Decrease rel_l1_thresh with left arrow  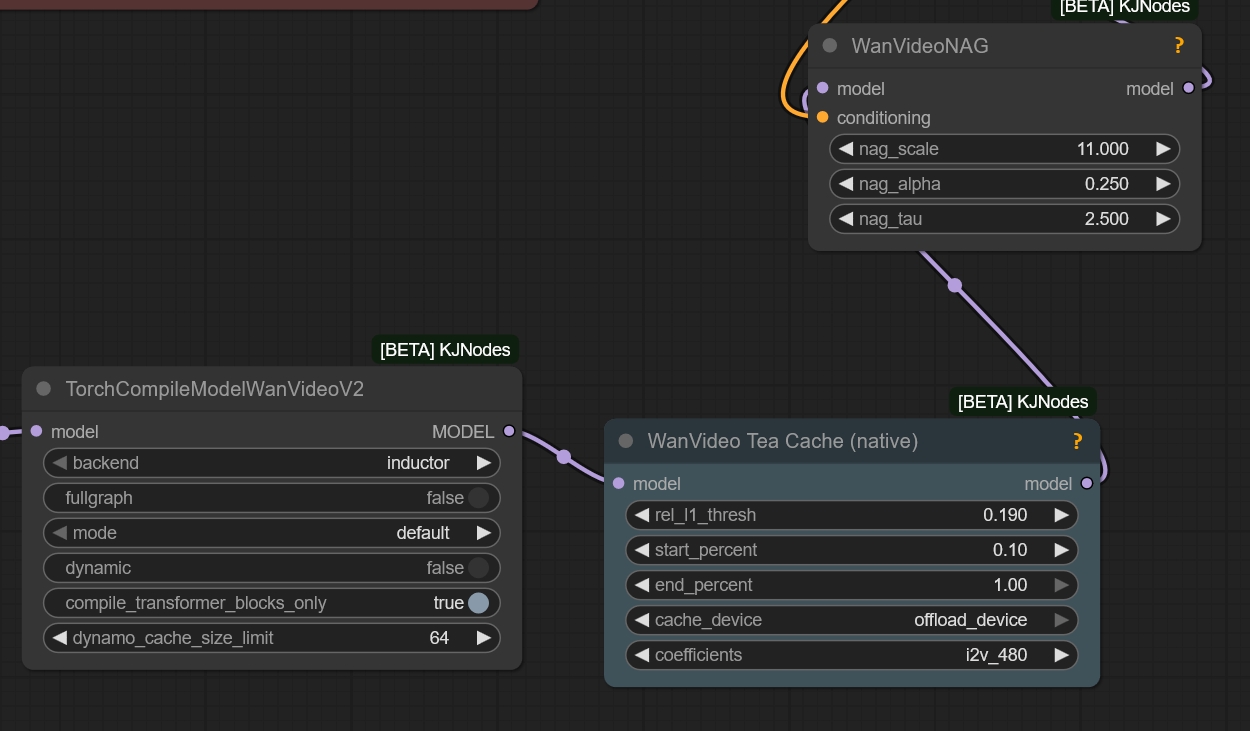[642, 515]
